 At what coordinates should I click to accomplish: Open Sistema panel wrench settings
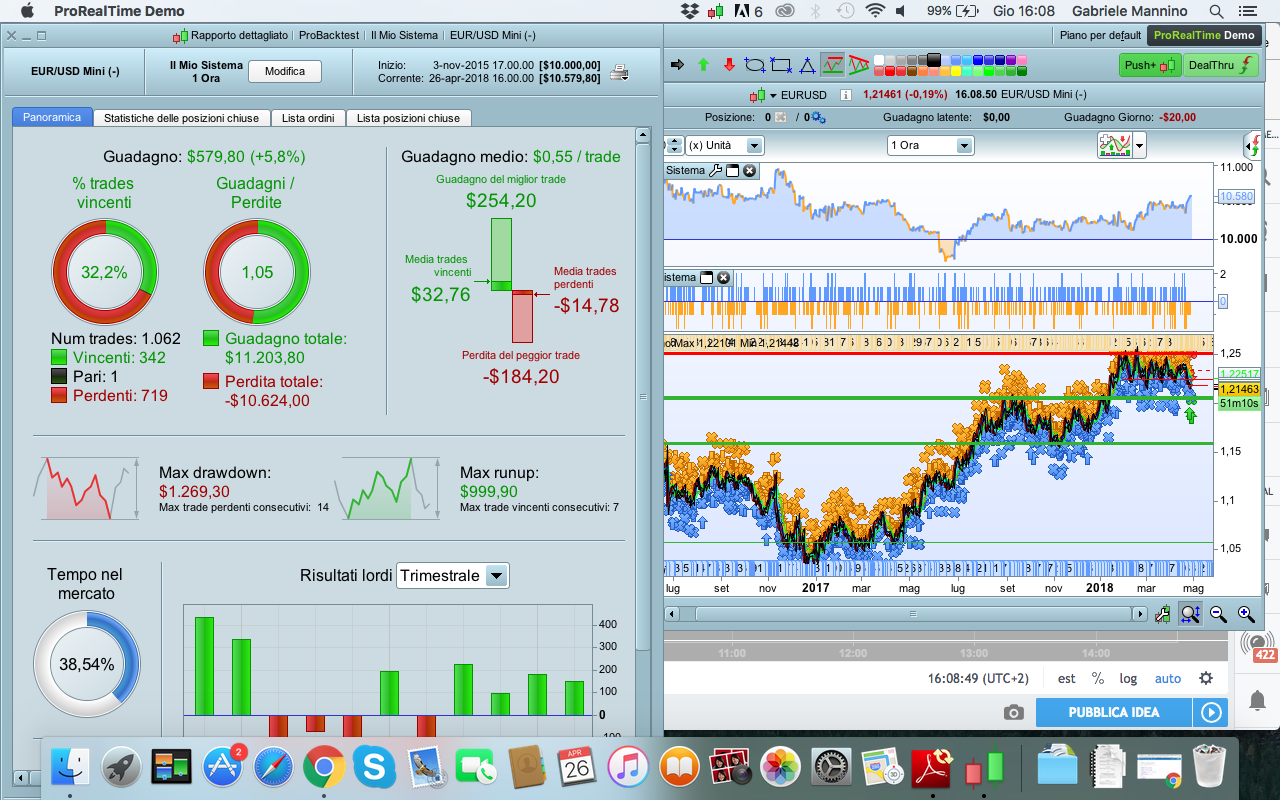(715, 170)
